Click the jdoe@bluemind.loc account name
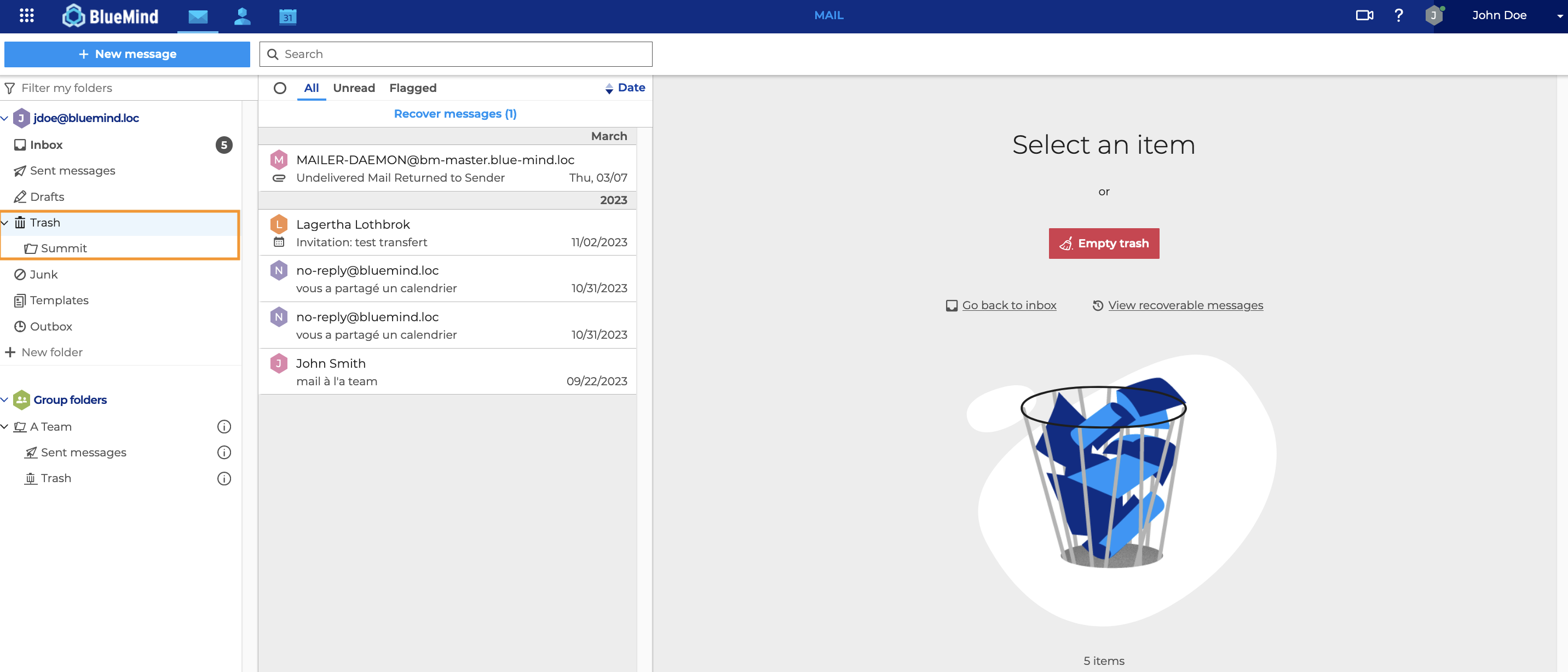The width and height of the screenshot is (1568, 672). point(86,118)
